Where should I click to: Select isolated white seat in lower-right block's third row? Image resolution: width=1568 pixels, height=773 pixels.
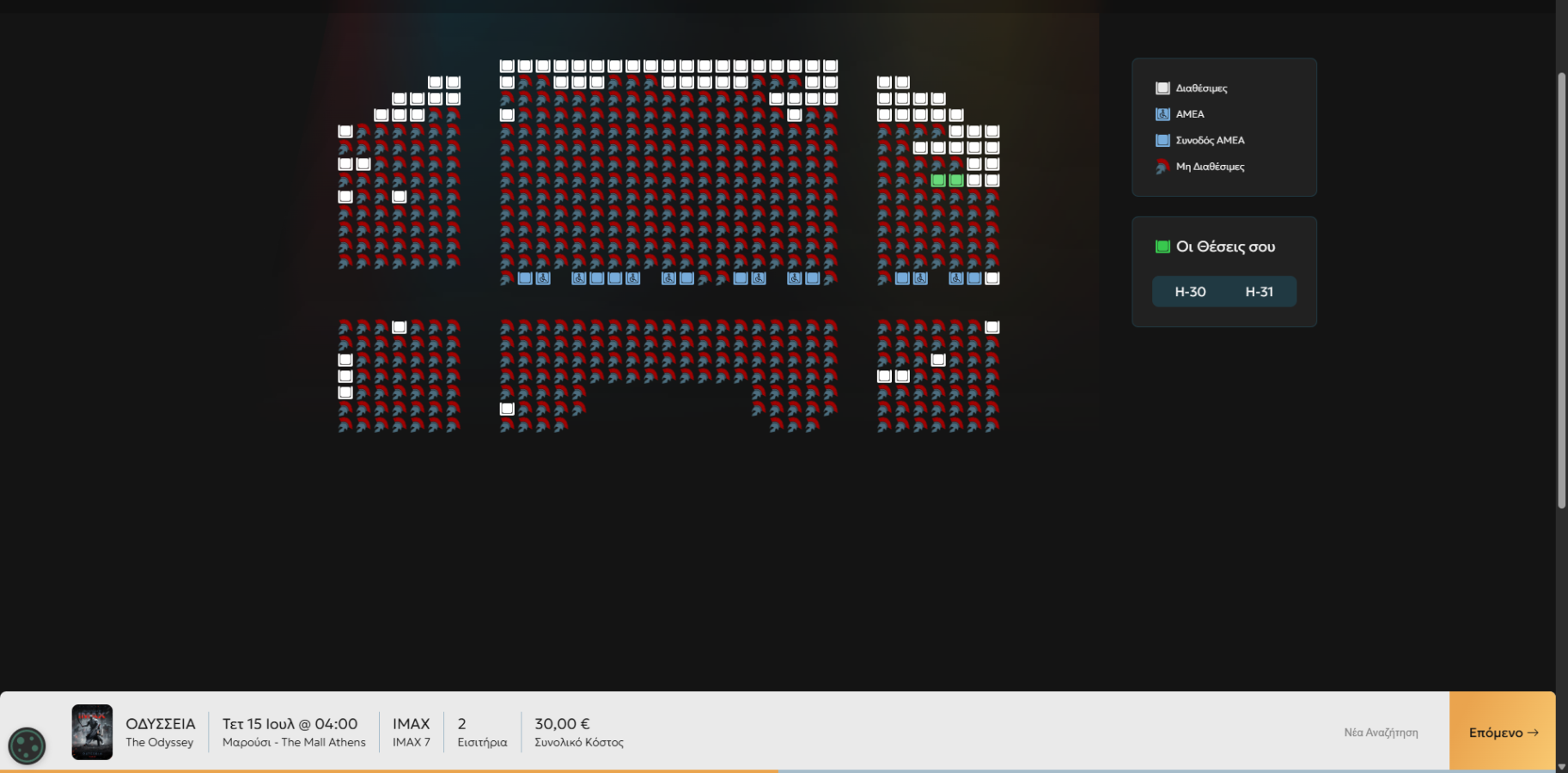pos(938,360)
